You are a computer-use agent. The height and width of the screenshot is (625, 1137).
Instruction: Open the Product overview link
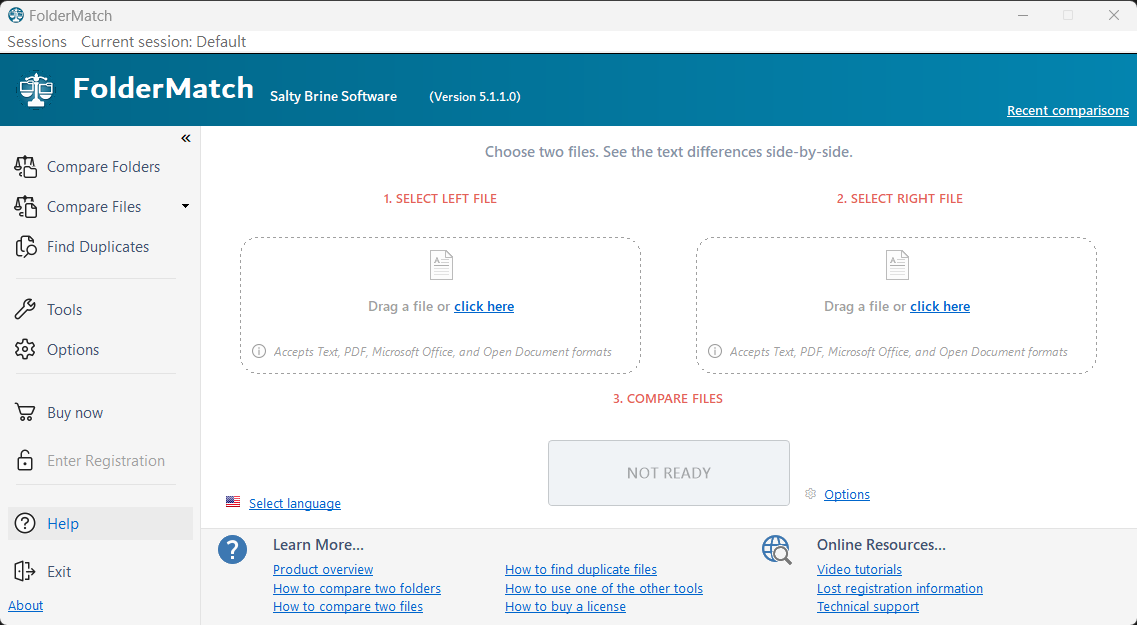[x=323, y=569]
